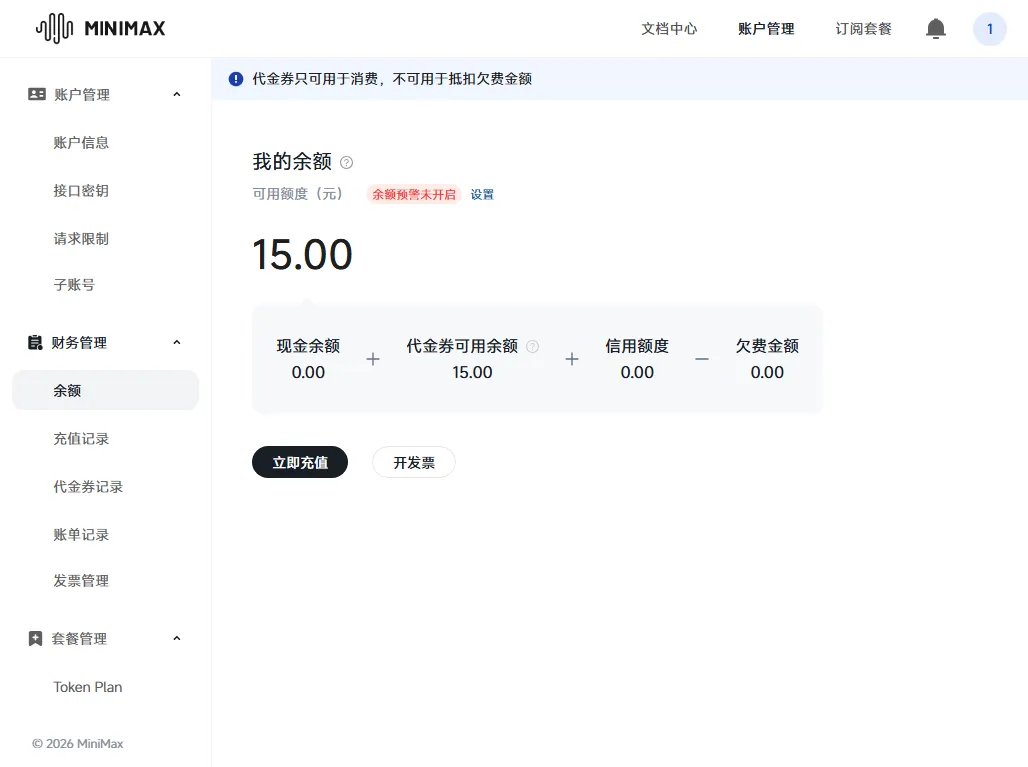
Task: Click the 账户管理 ID card icon
Action: (37, 94)
